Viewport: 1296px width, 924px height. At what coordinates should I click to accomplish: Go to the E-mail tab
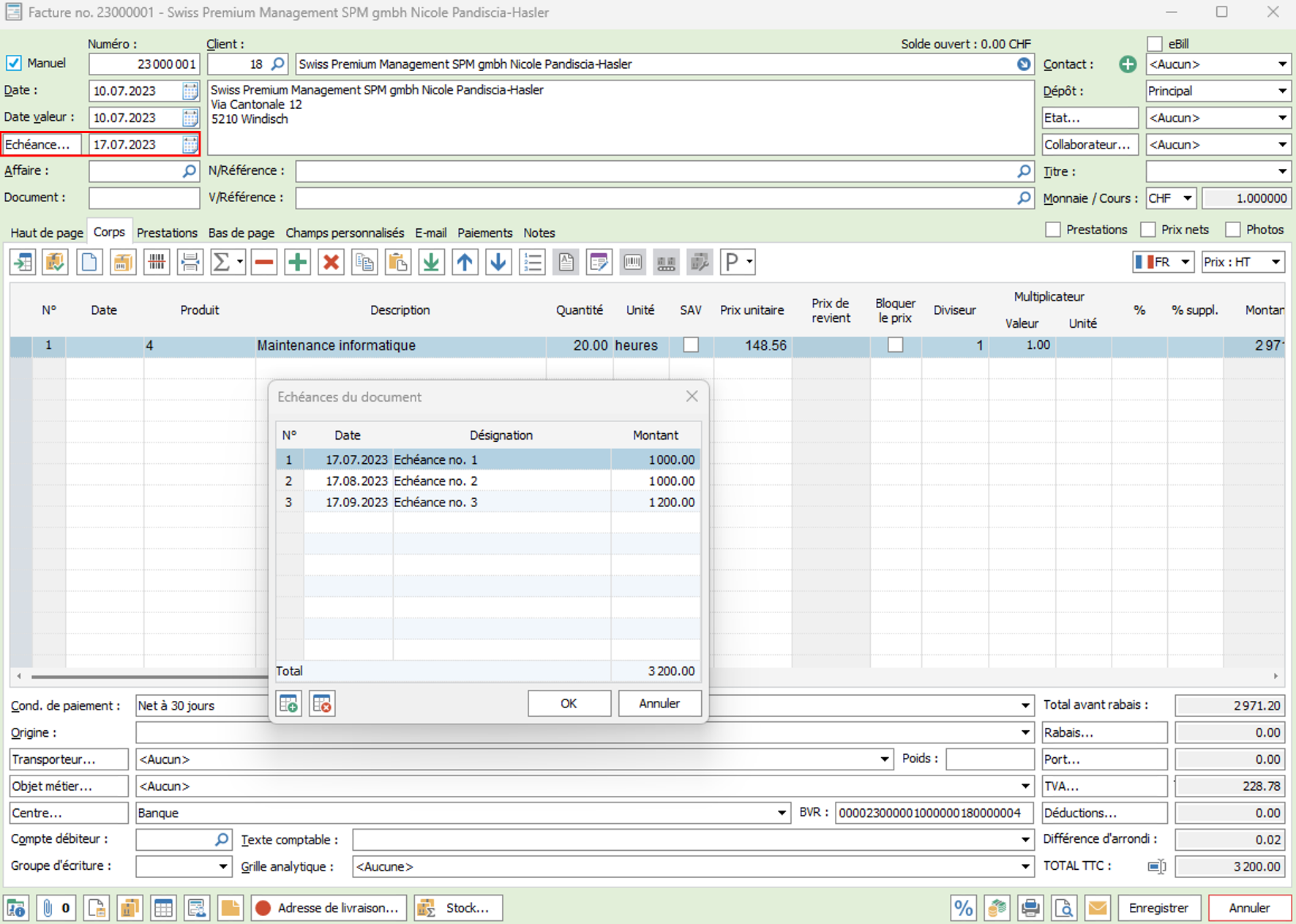pos(430,233)
